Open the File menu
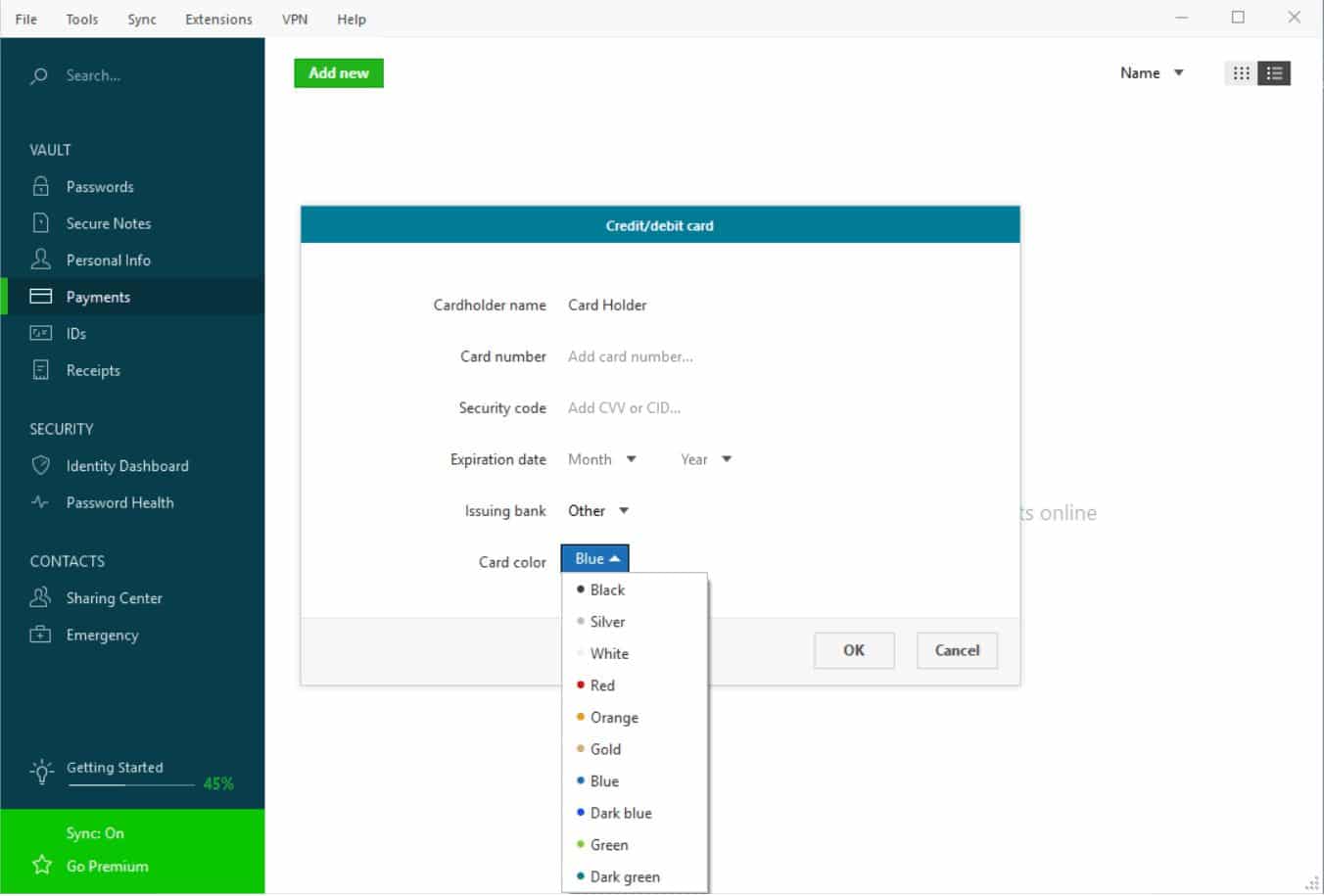 tap(26, 19)
